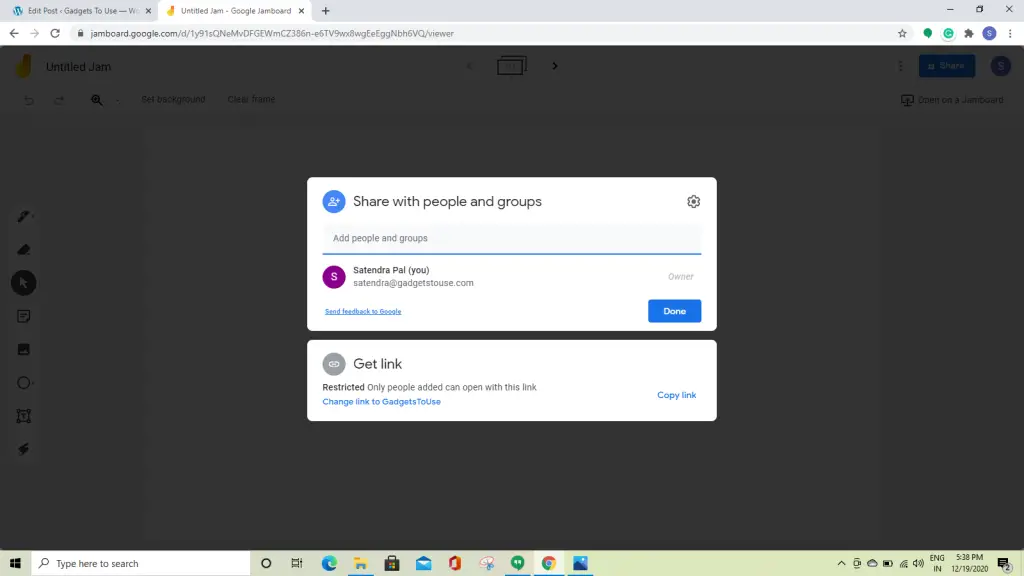This screenshot has width=1024, height=576.
Task: Open the Chrome profile avatar in toolbar
Action: click(x=989, y=33)
